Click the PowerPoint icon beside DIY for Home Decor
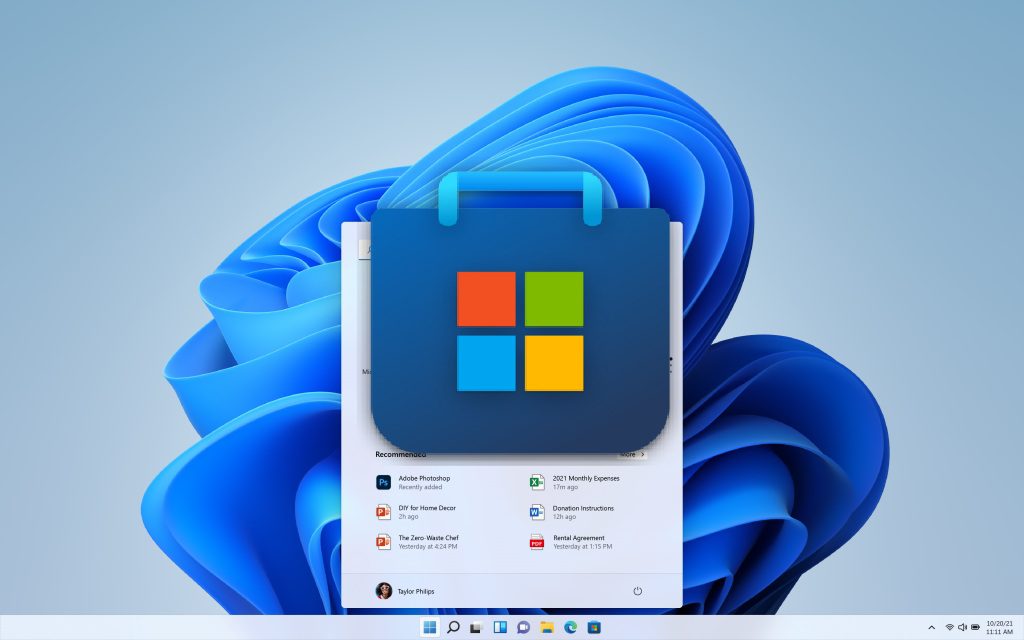This screenshot has height=640, width=1024. click(383, 512)
